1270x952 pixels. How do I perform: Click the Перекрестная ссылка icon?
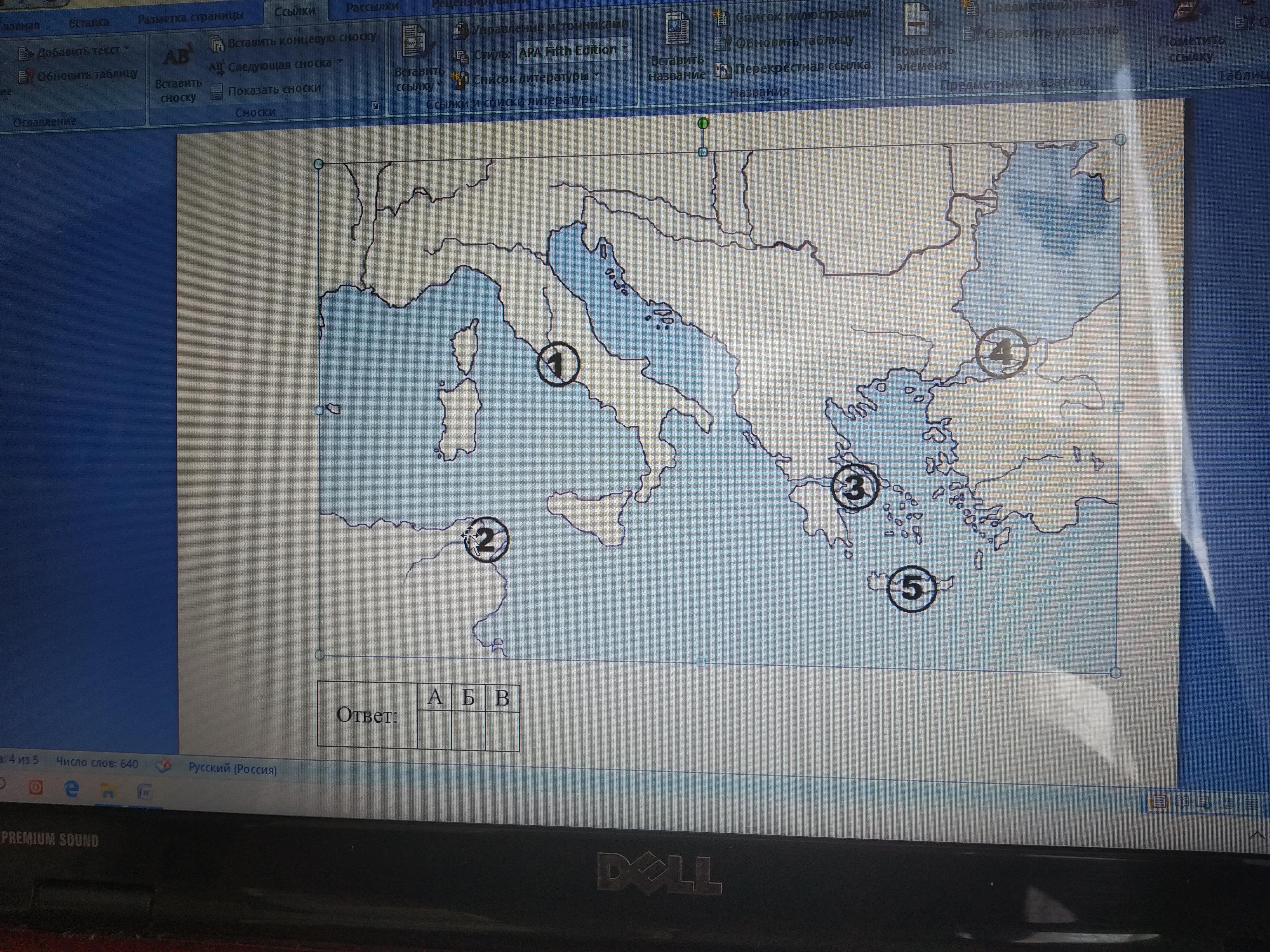click(x=723, y=70)
